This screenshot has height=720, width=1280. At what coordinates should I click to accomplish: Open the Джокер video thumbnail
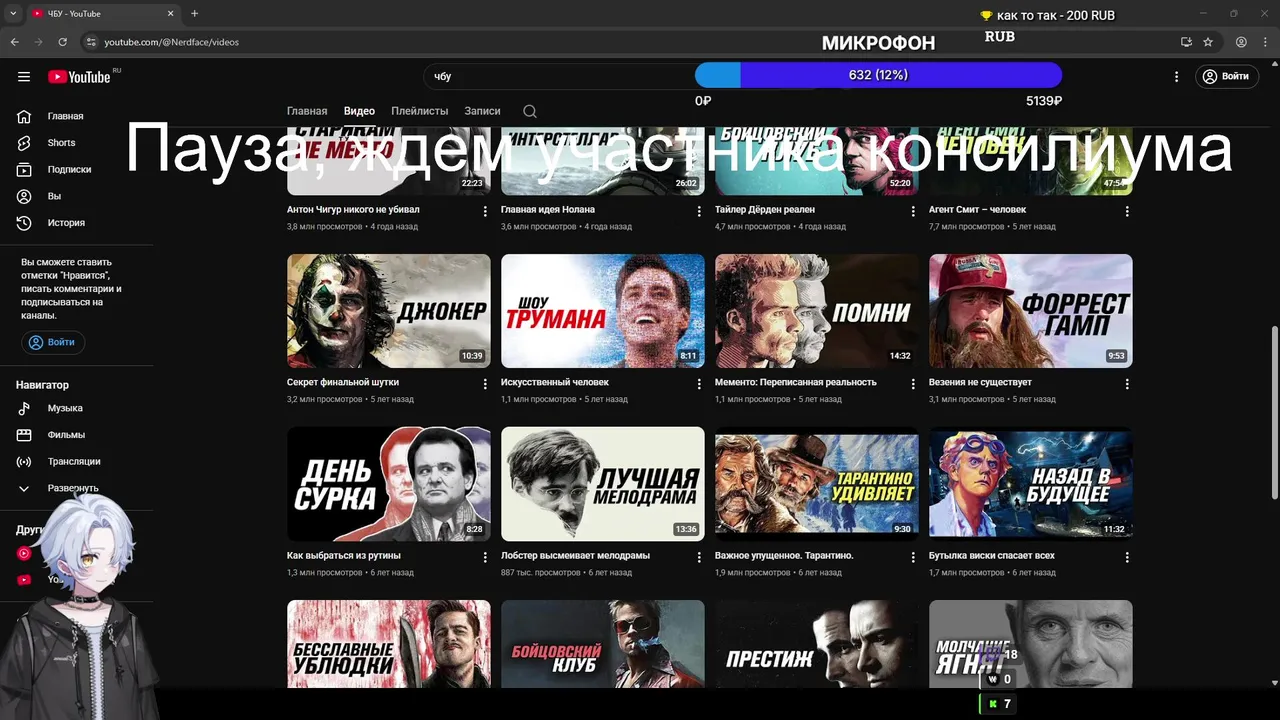(389, 311)
